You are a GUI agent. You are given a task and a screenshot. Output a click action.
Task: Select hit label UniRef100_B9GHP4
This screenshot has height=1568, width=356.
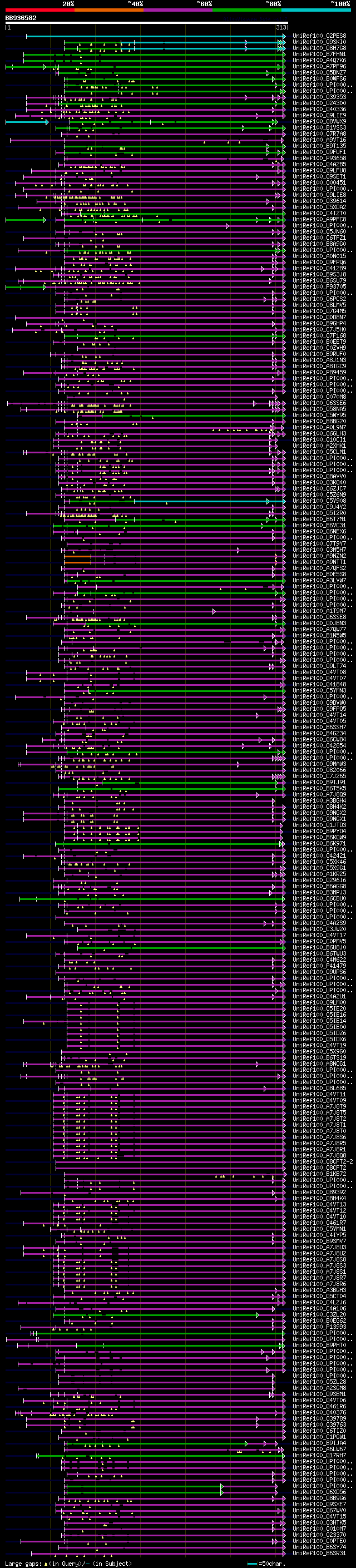(x=319, y=323)
